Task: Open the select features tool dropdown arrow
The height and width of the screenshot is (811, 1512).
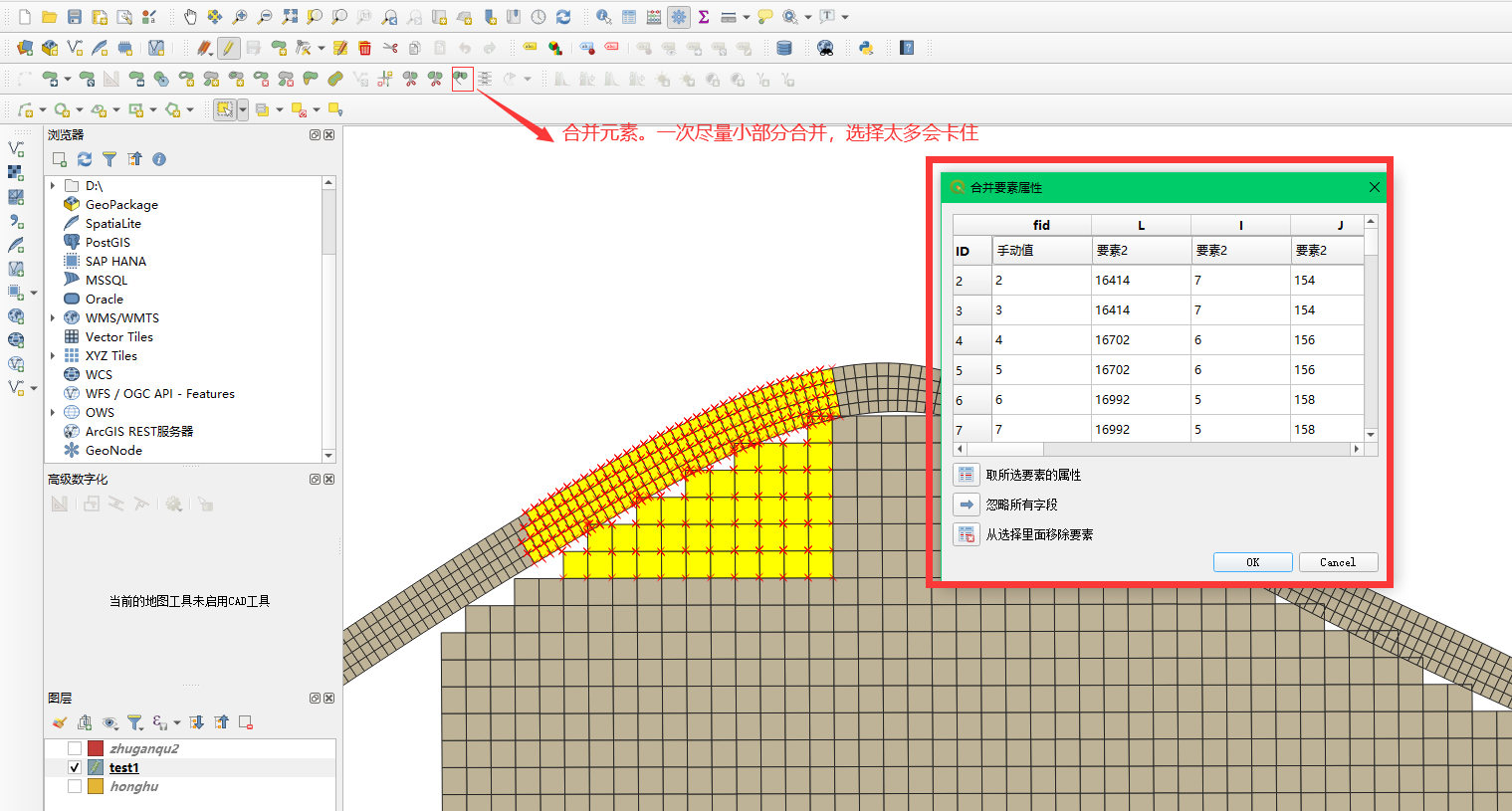Action: [243, 110]
